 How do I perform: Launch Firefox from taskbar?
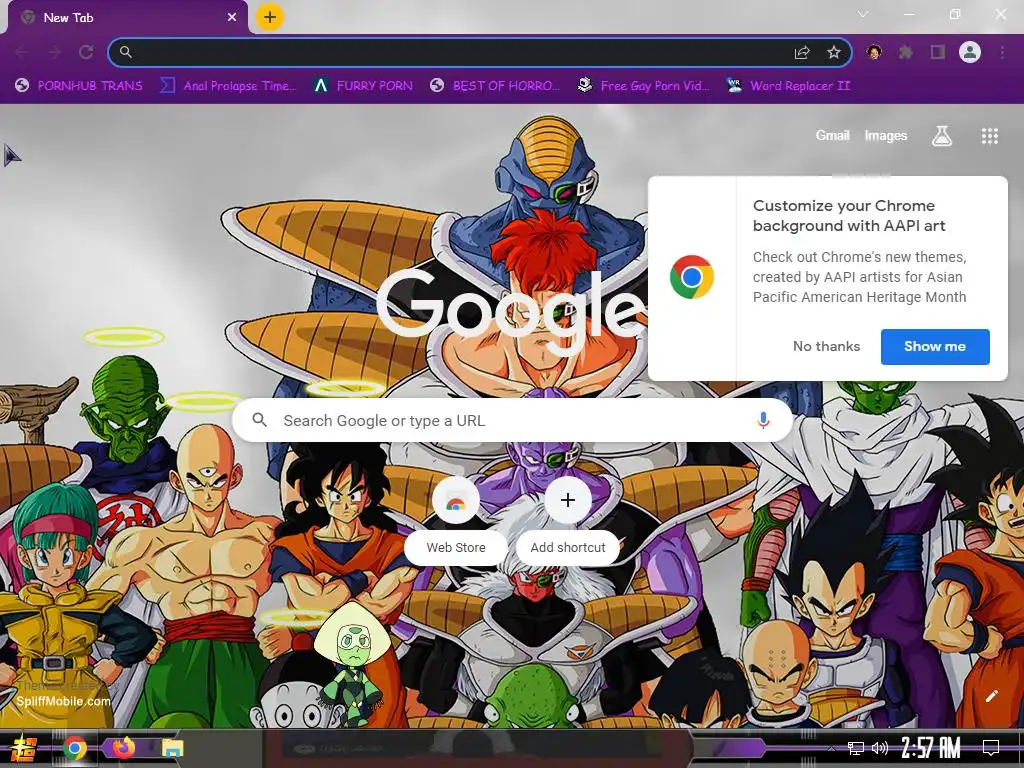pyautogui.click(x=123, y=747)
